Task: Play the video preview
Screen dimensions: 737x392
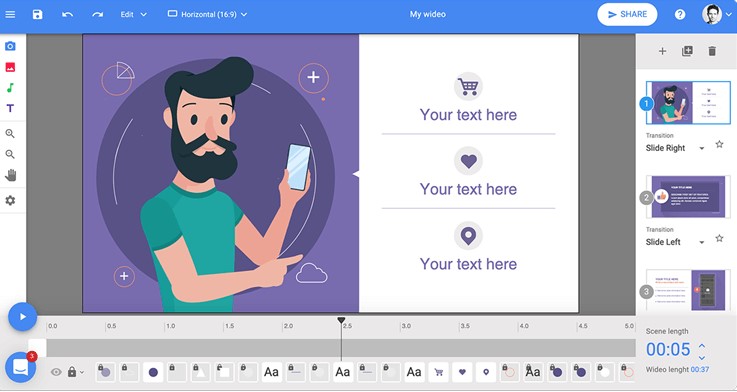Action: click(22, 317)
